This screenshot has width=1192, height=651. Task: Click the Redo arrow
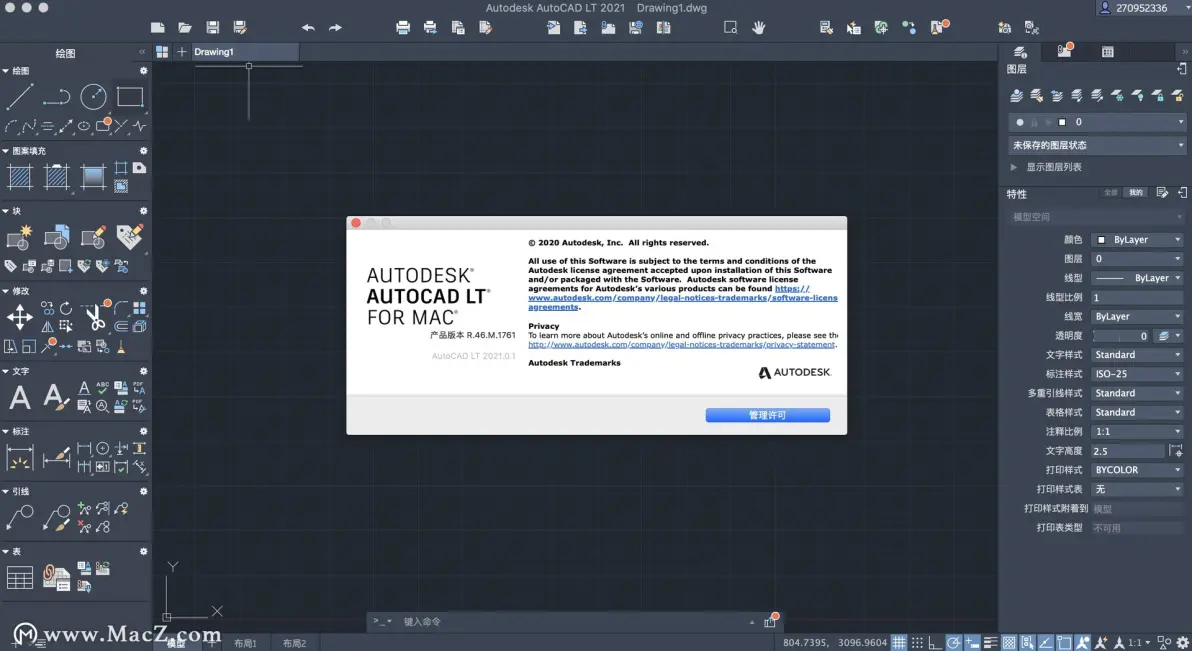coord(335,27)
